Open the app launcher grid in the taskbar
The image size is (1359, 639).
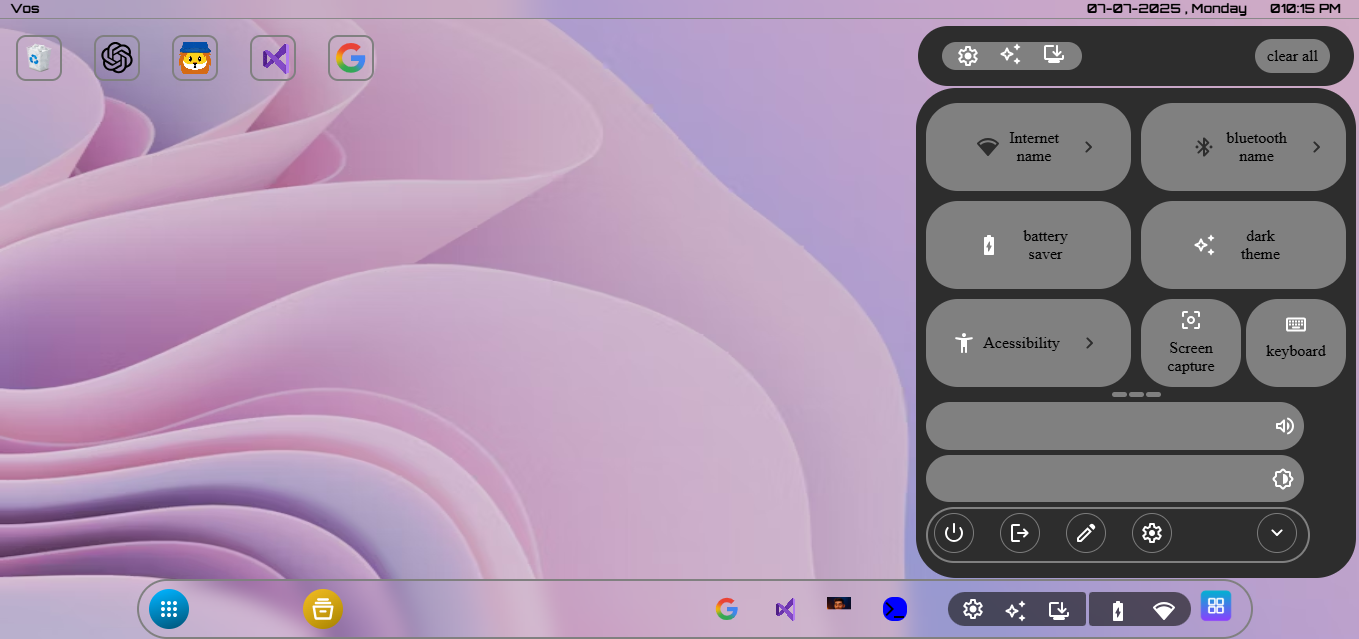point(169,608)
